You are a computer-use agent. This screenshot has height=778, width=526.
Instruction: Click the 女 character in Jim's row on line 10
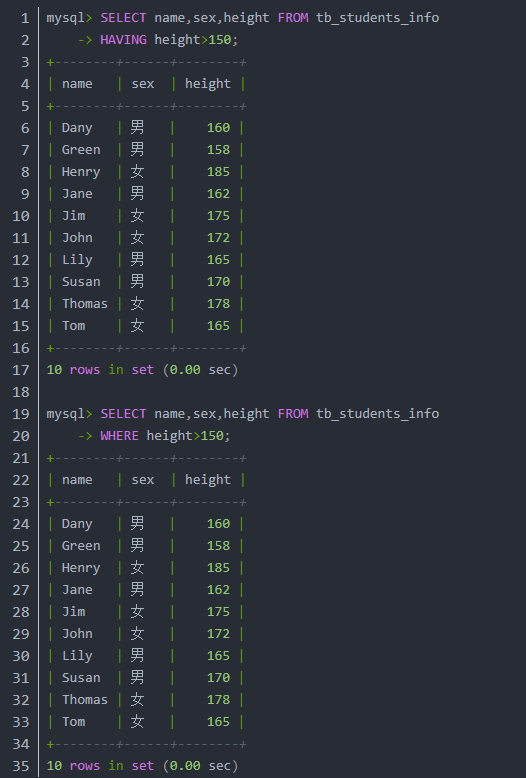pyautogui.click(x=137, y=216)
